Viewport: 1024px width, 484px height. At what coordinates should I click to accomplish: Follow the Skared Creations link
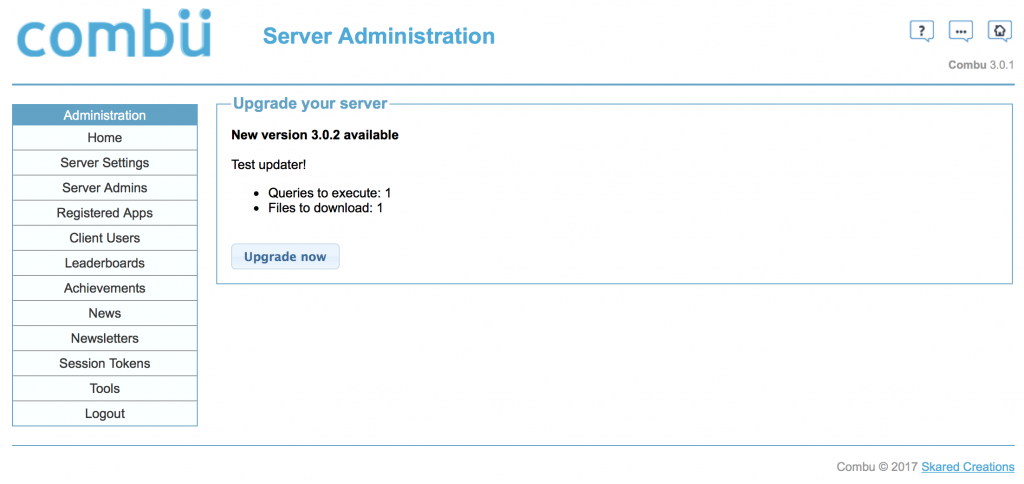(x=968, y=467)
